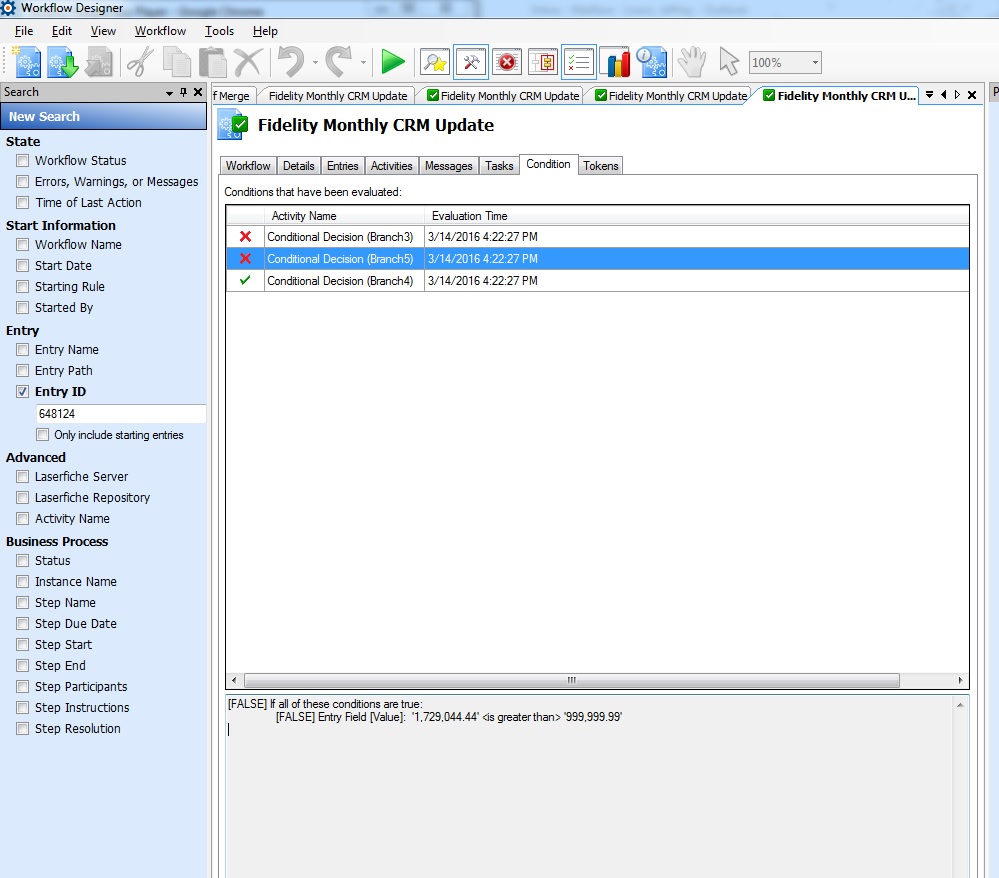Sort by Activity Name column header
999x878 pixels.
click(344, 216)
